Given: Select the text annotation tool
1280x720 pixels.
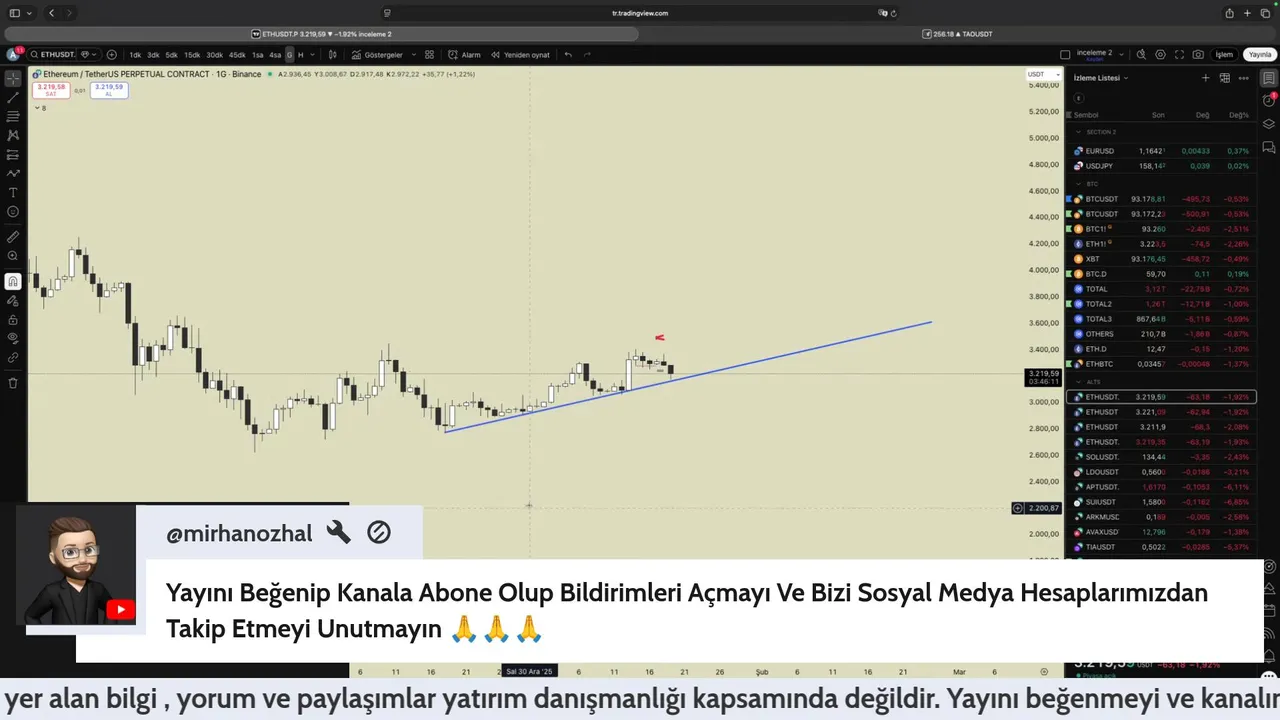Looking at the screenshot, I should 13,192.
